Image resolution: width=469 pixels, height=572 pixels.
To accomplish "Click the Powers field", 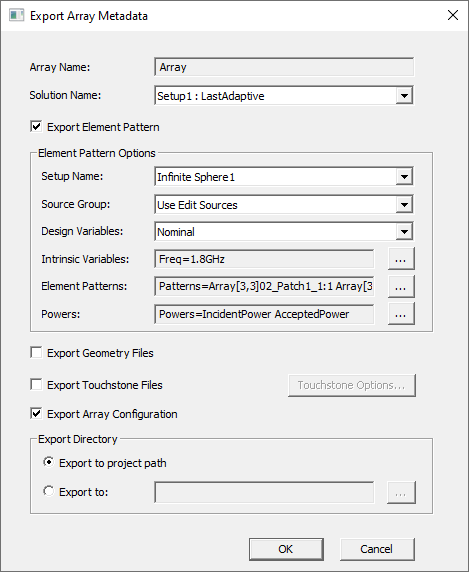I will tap(264, 314).
